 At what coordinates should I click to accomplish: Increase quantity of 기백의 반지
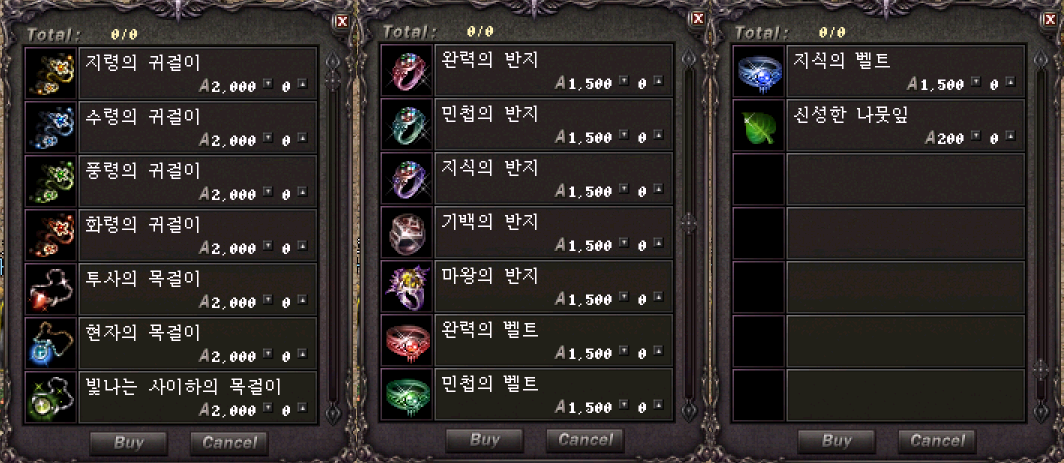coord(658,244)
